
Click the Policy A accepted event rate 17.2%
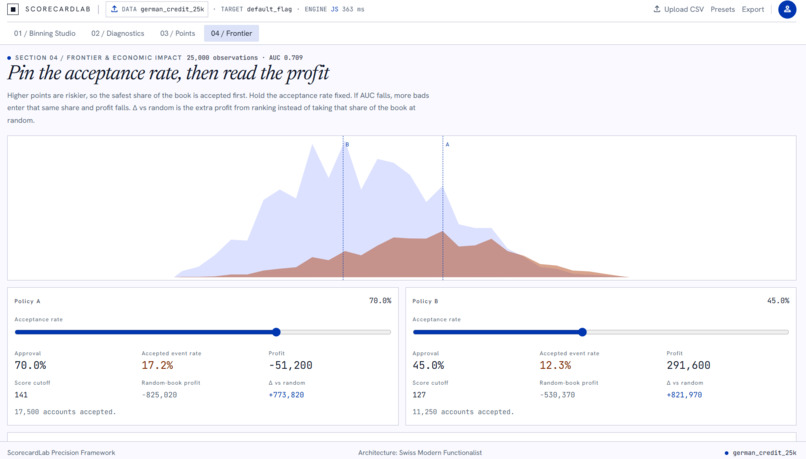pos(157,365)
